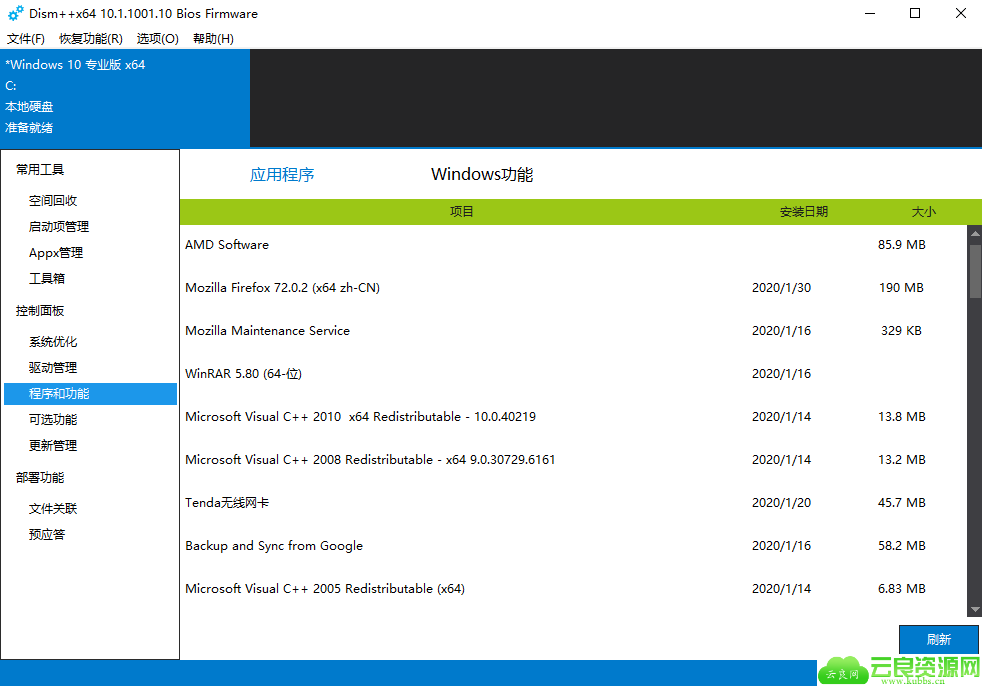Viewport: 982px width, 686px height.
Task: Select the Tenda无线网卡 row
Action: (573, 502)
